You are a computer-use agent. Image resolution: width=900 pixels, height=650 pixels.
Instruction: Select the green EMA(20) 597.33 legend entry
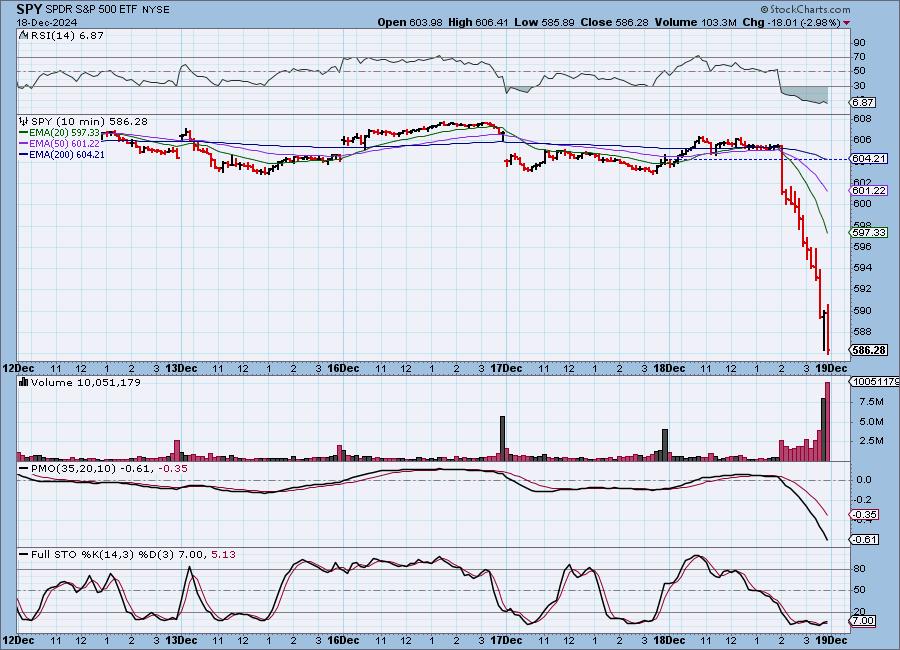(x=60, y=133)
